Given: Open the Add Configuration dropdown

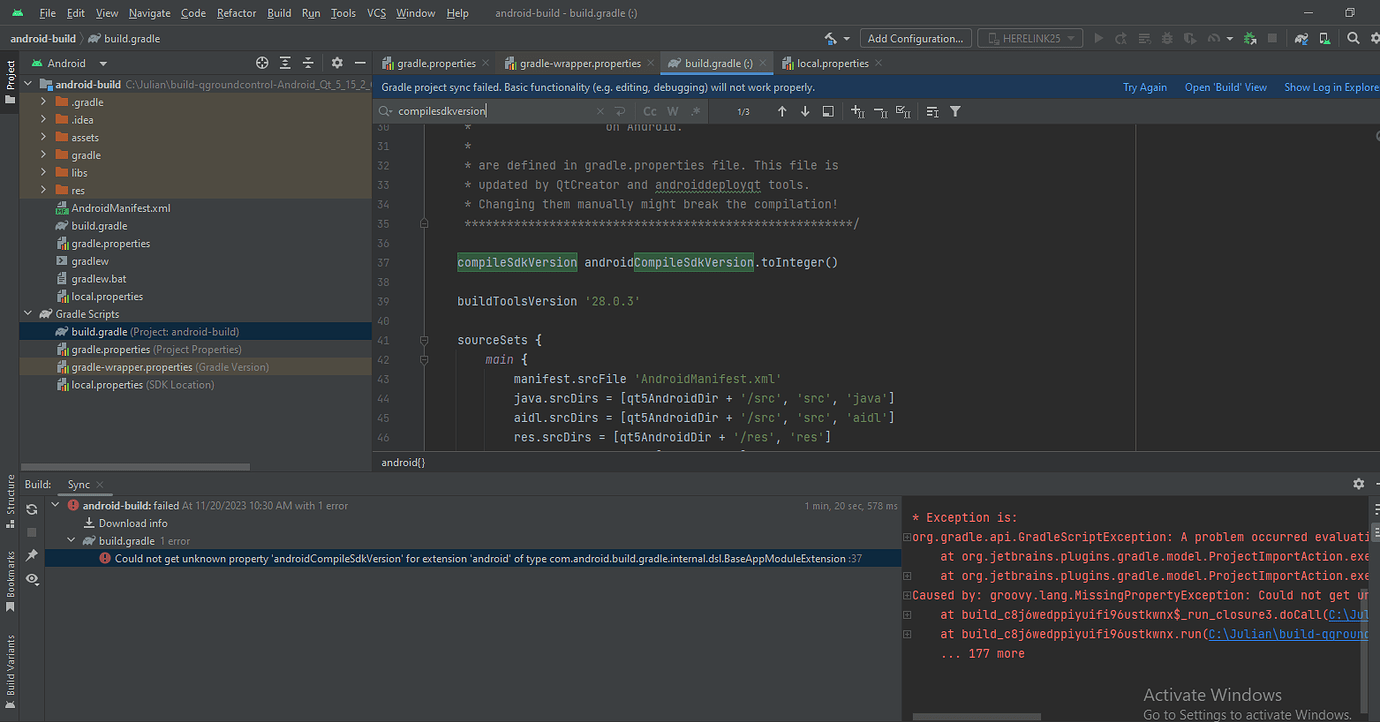Looking at the screenshot, I should click(x=915, y=38).
